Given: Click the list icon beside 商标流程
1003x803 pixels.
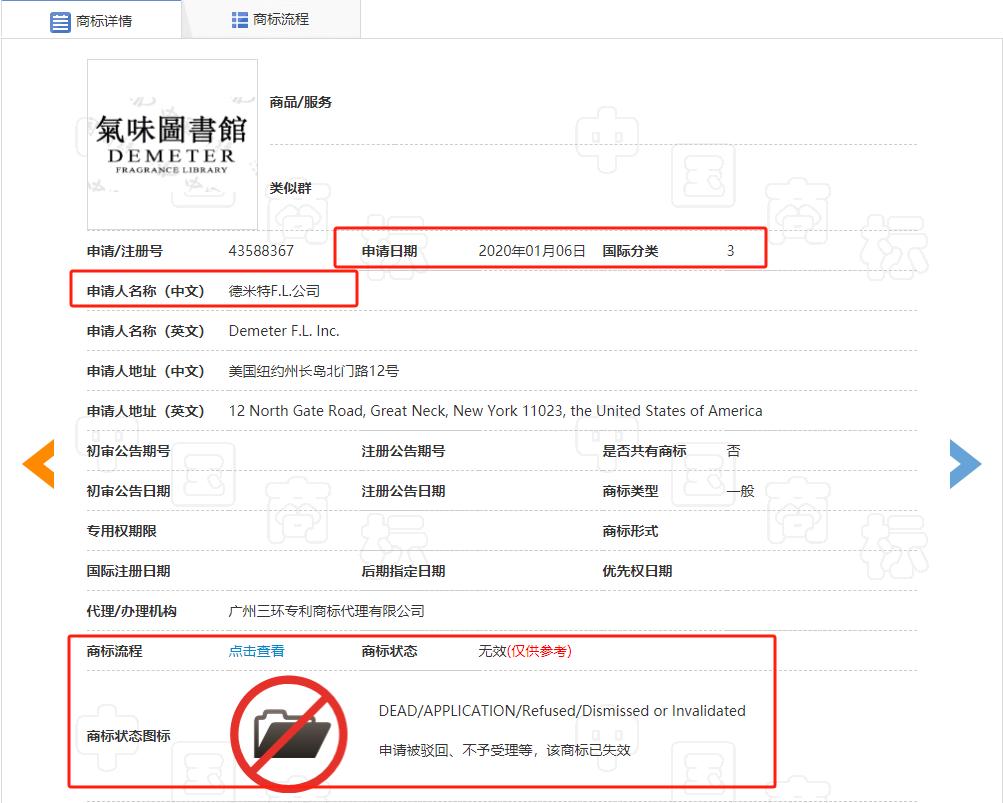Looking at the screenshot, I should [240, 20].
